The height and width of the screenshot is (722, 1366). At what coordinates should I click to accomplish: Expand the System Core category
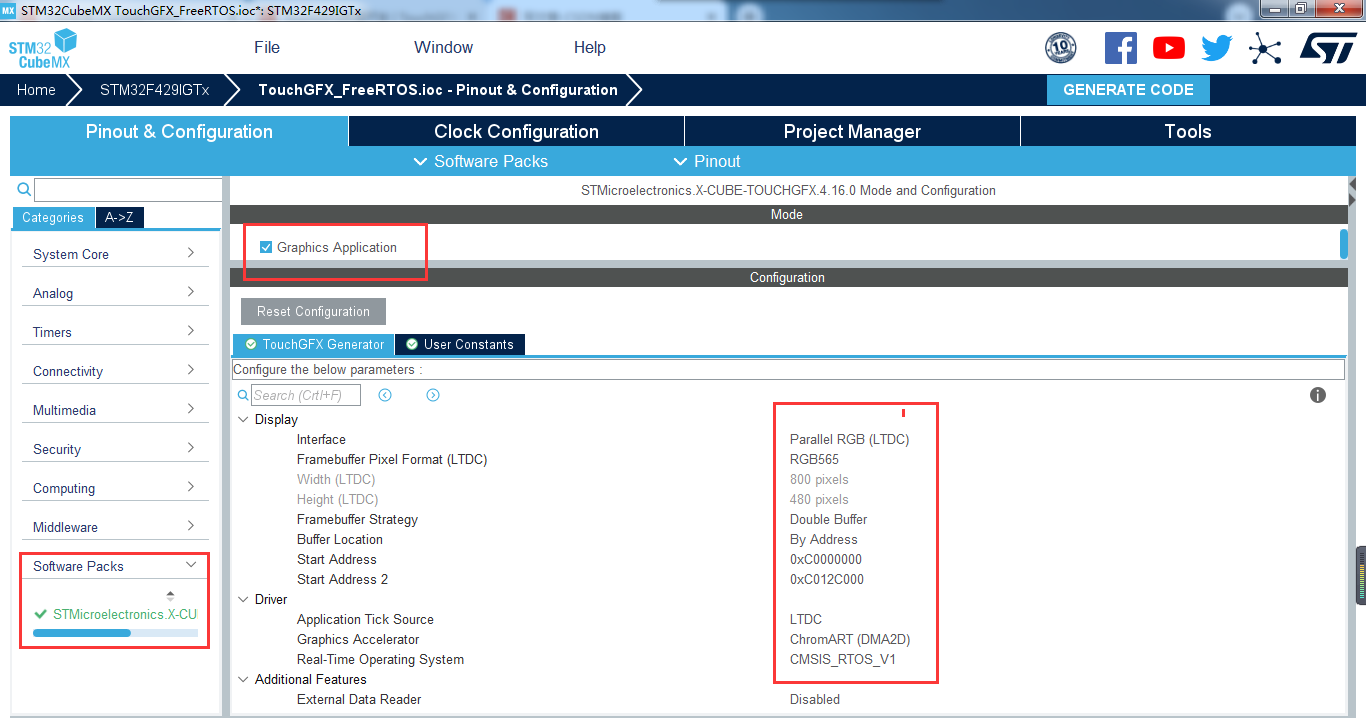pyautogui.click(x=115, y=254)
